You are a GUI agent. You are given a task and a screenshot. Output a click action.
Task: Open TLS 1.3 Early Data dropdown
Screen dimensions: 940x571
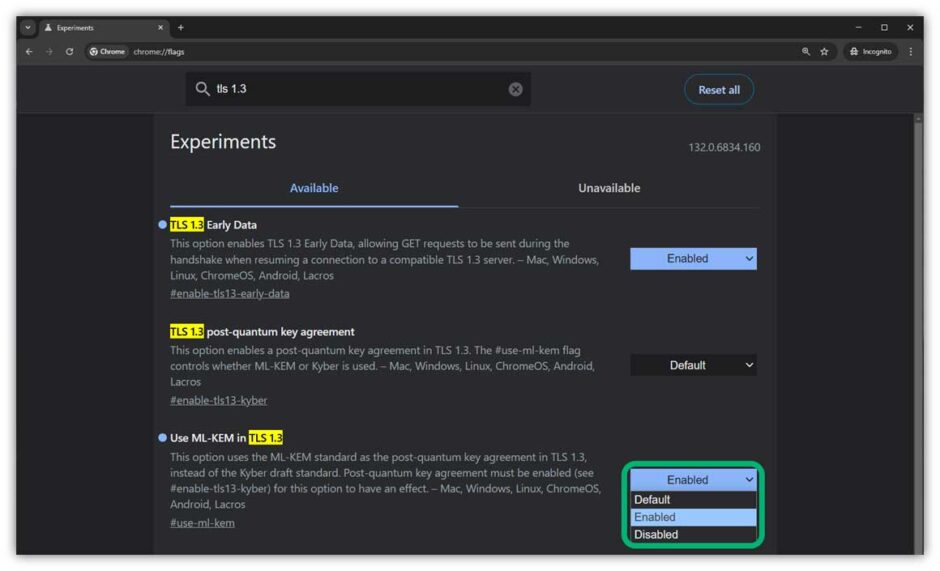(x=693, y=259)
